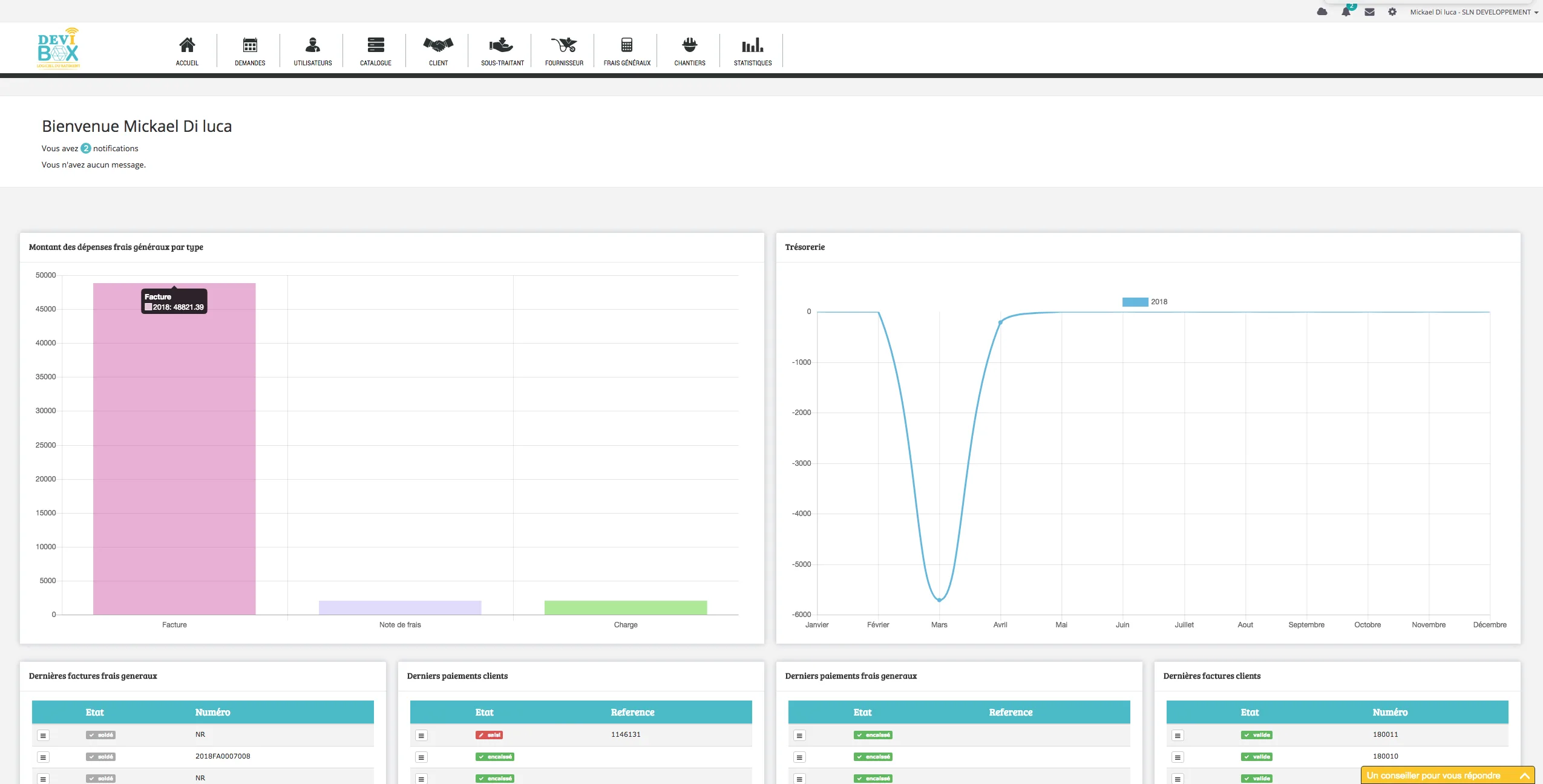Click the CATALOGUE menu label
The height and width of the screenshot is (784, 1543).
tap(376, 63)
